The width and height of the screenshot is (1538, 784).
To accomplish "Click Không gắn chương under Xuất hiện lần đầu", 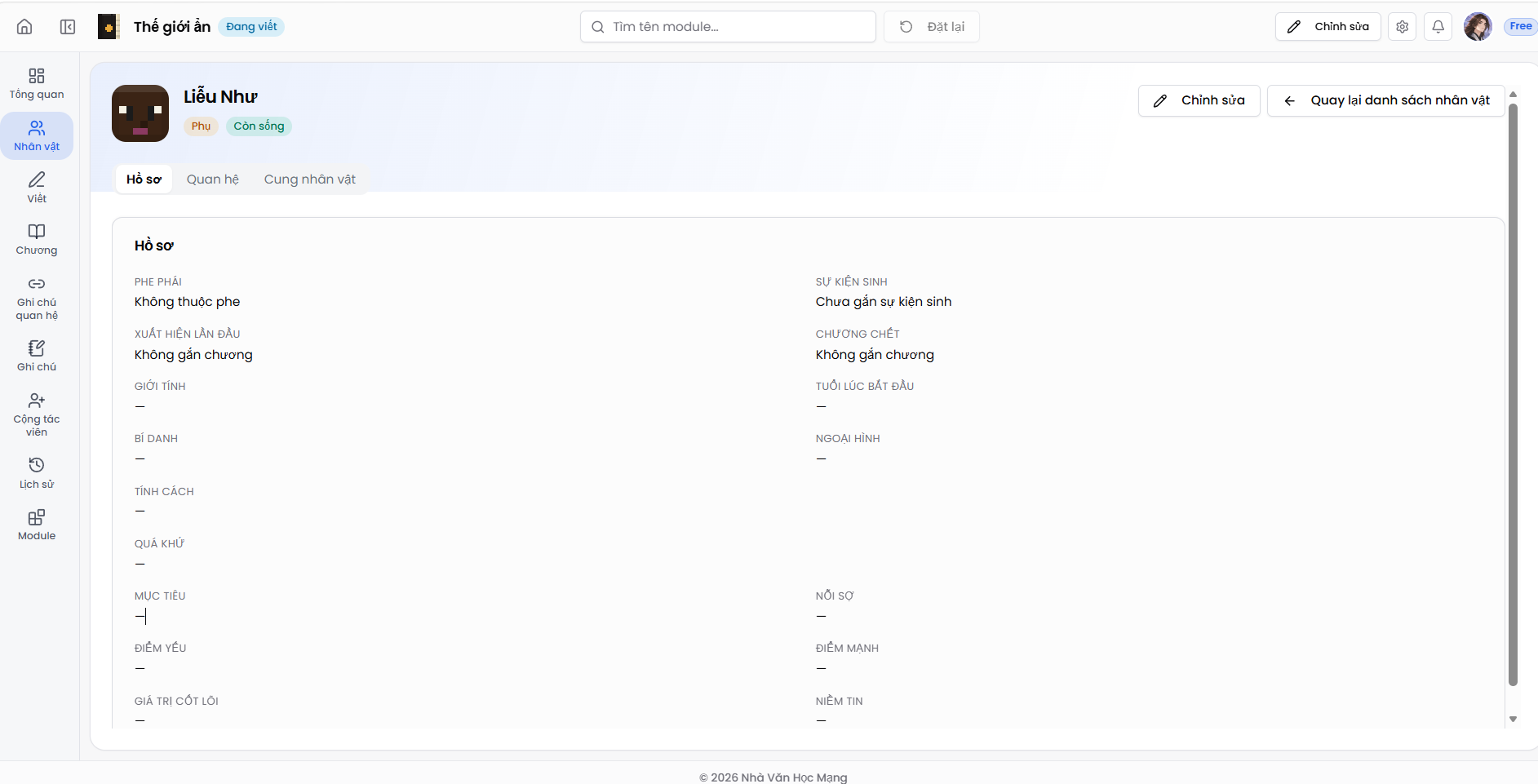I will 193,355.
